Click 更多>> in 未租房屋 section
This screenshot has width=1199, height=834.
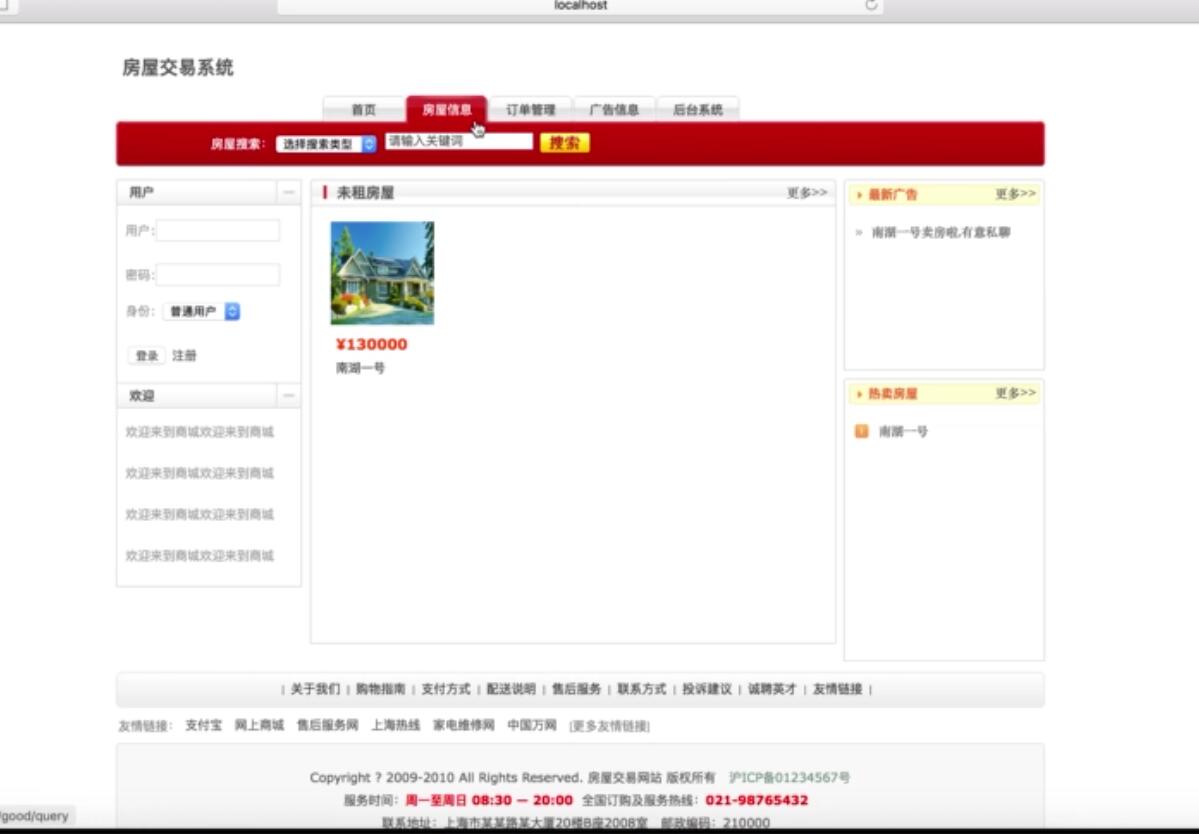tap(807, 193)
